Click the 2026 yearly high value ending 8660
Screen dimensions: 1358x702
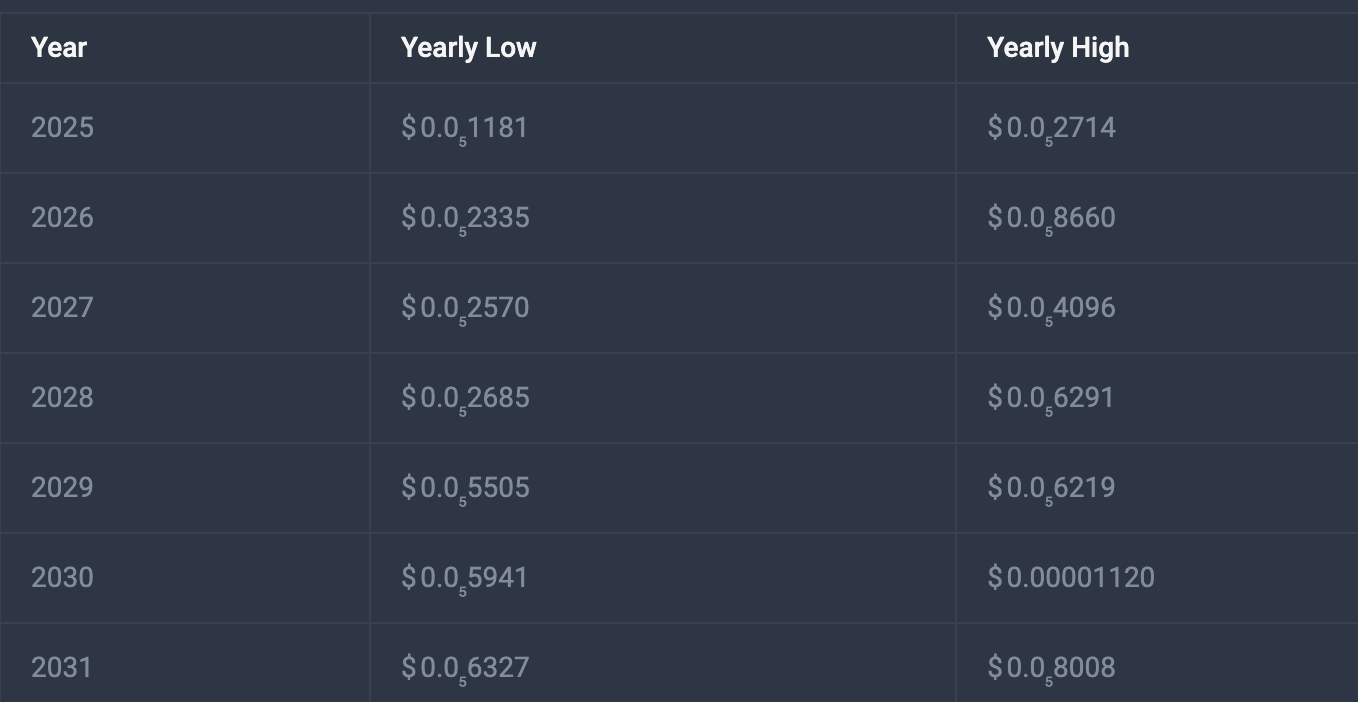click(1051, 219)
